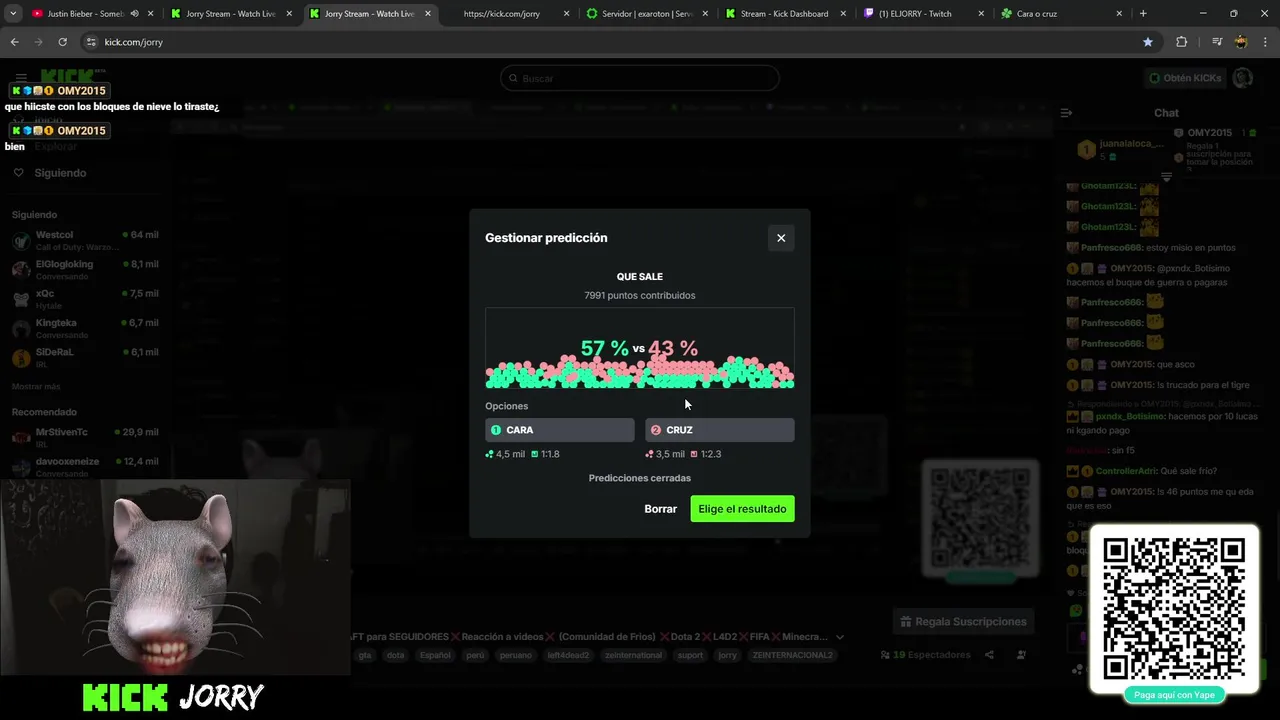Open media controls icon in toolbar

pos(1217,42)
